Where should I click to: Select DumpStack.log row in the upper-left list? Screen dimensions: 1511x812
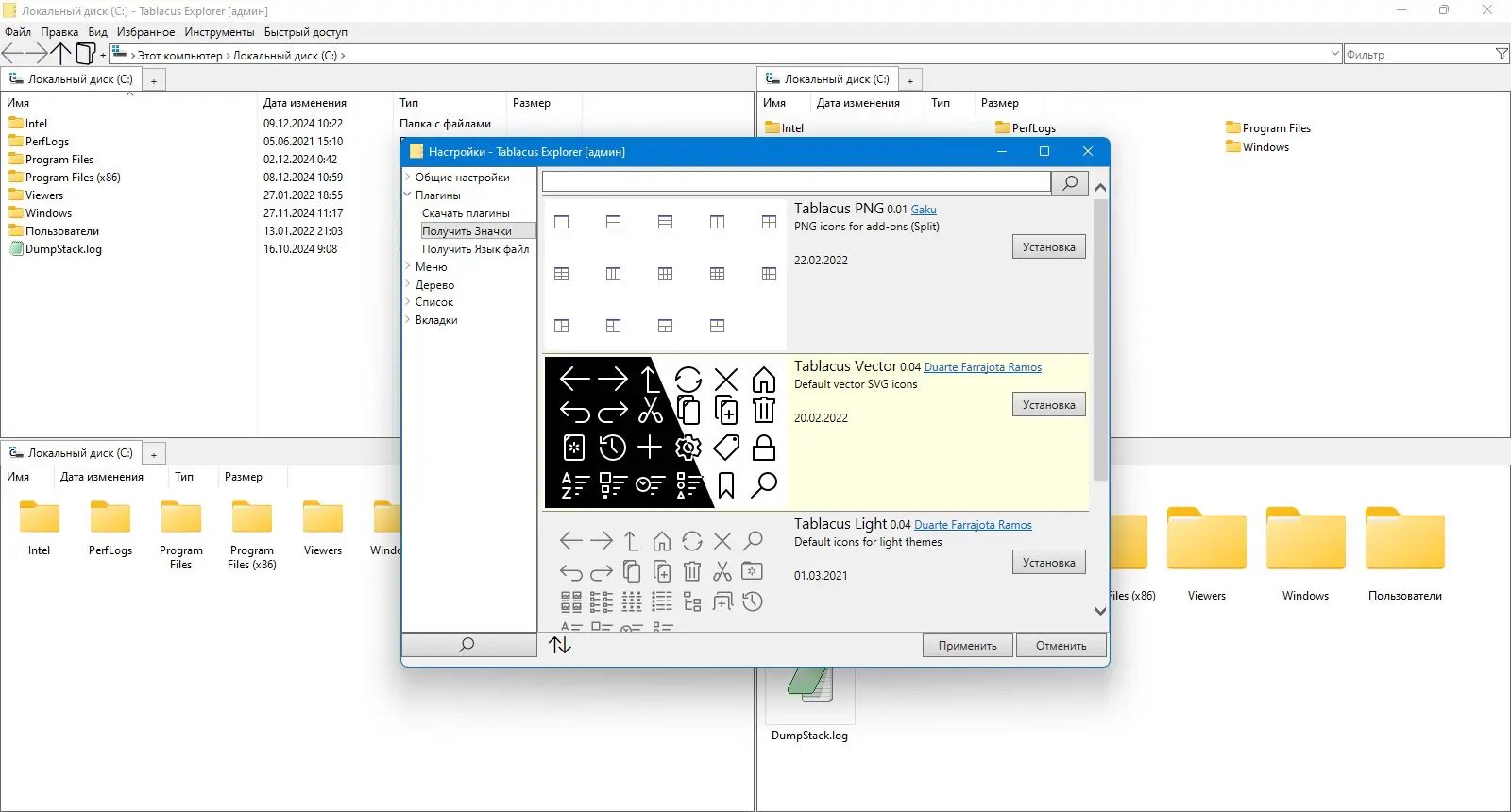(x=56, y=249)
